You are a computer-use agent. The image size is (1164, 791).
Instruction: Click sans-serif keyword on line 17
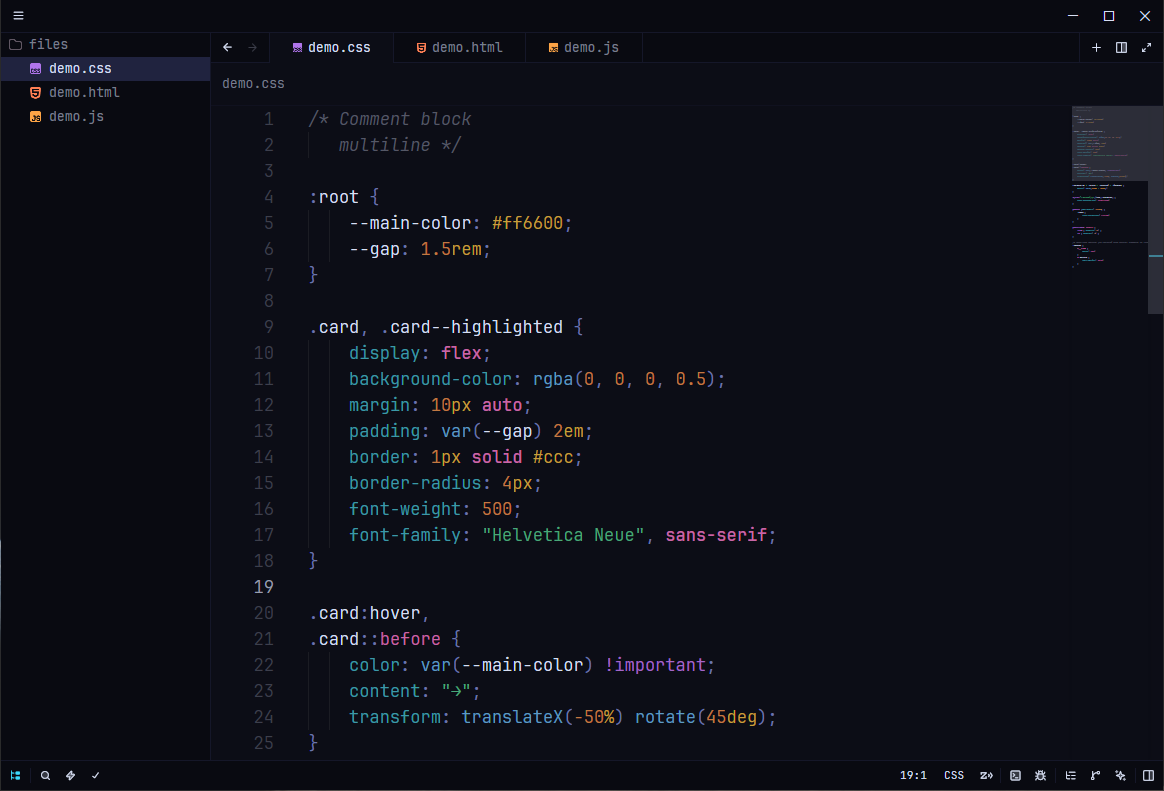point(716,535)
